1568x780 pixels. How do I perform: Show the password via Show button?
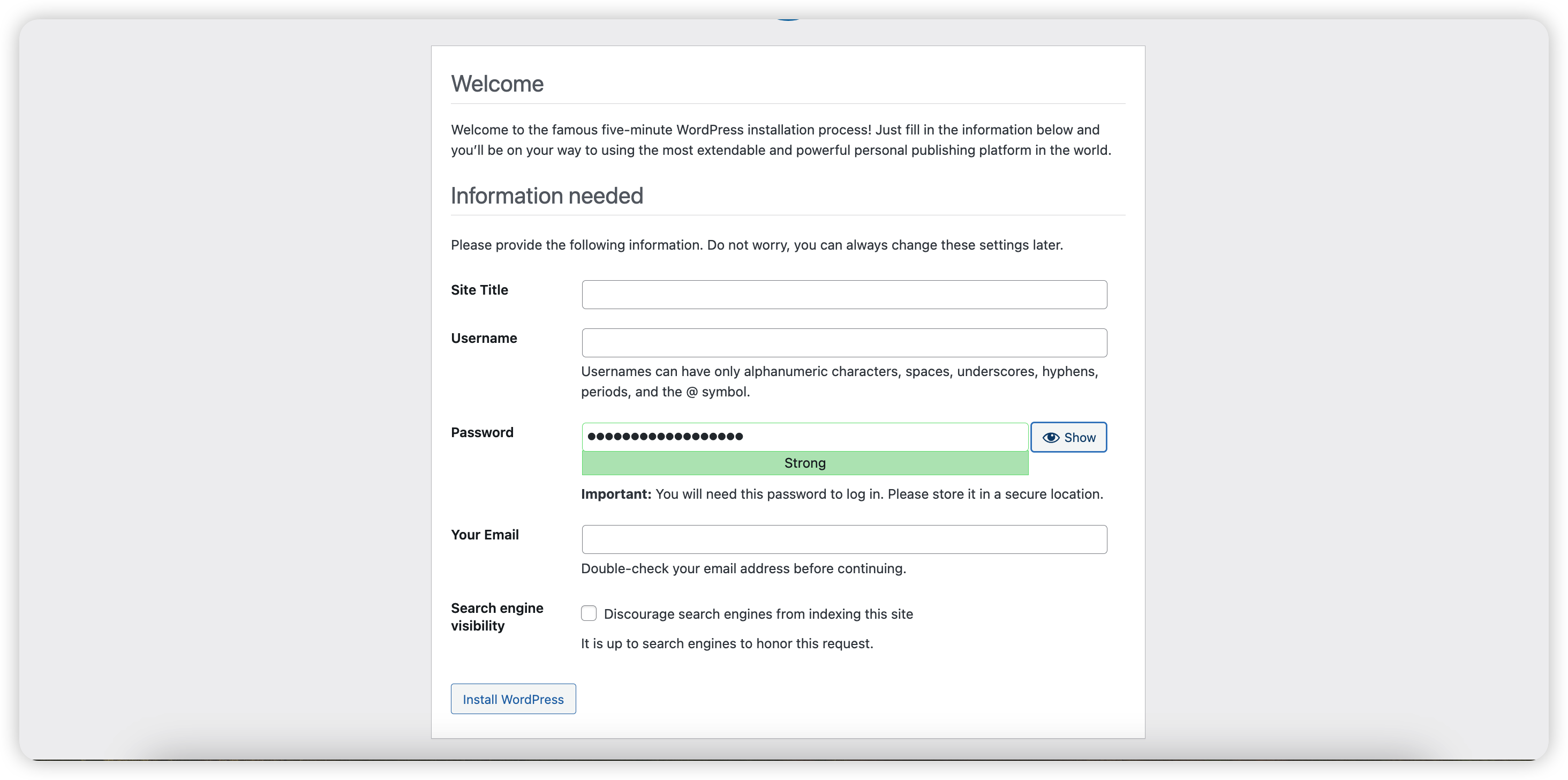pos(1069,437)
